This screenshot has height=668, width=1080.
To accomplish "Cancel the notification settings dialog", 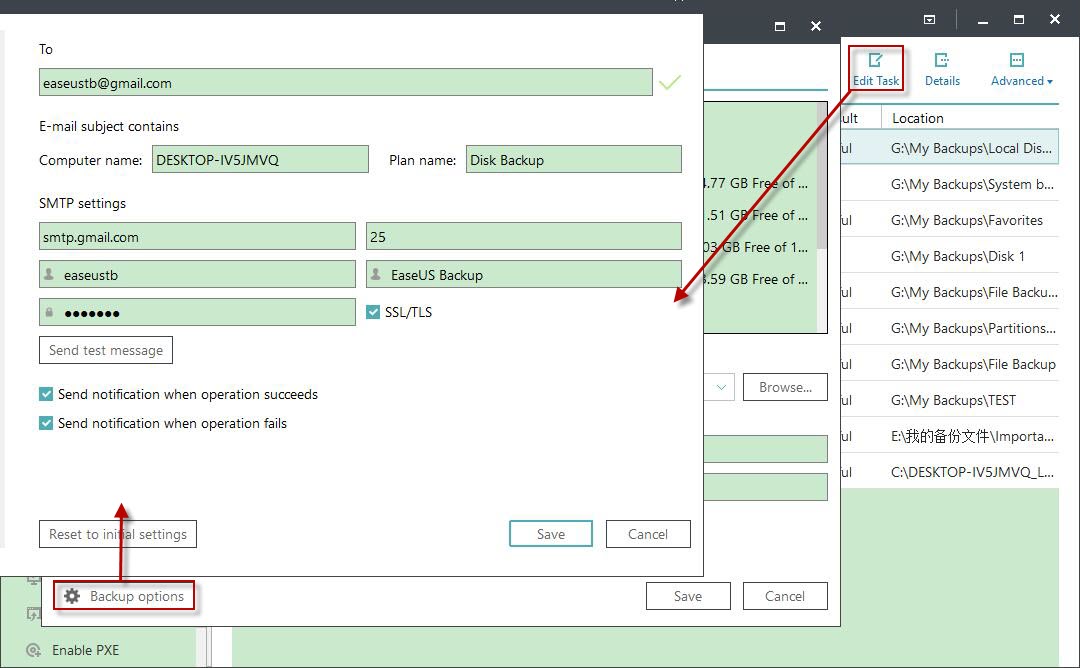I will pyautogui.click(x=648, y=533).
